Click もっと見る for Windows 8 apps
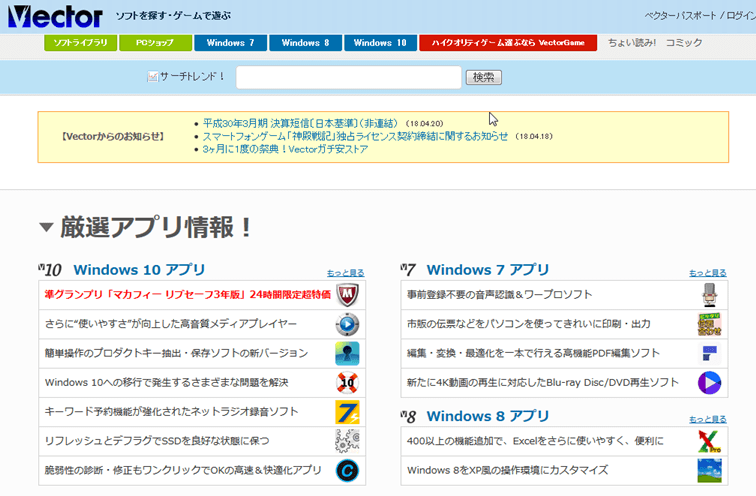756x496 pixels. pyautogui.click(x=708, y=419)
